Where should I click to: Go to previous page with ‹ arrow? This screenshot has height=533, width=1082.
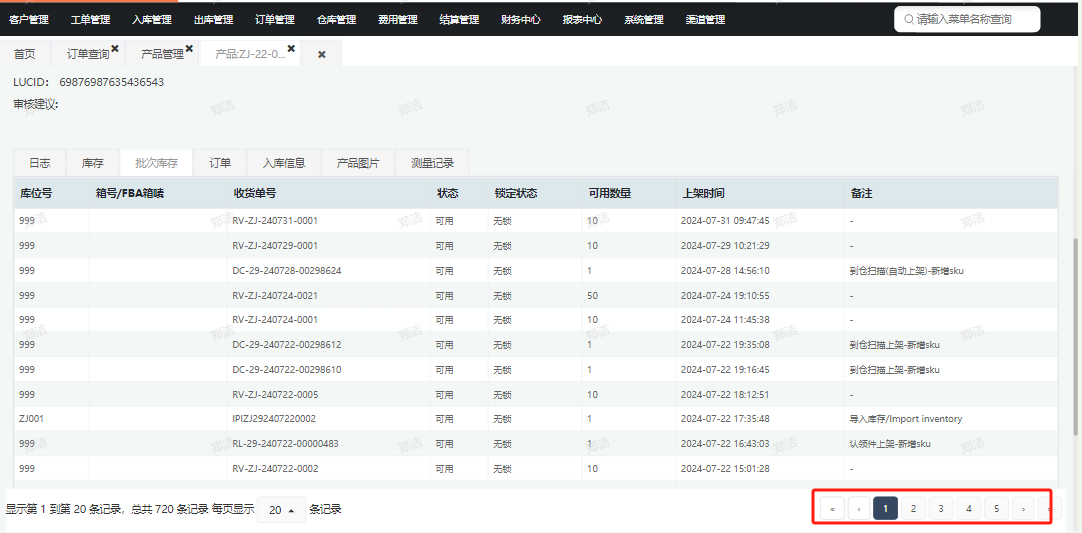tap(858, 509)
